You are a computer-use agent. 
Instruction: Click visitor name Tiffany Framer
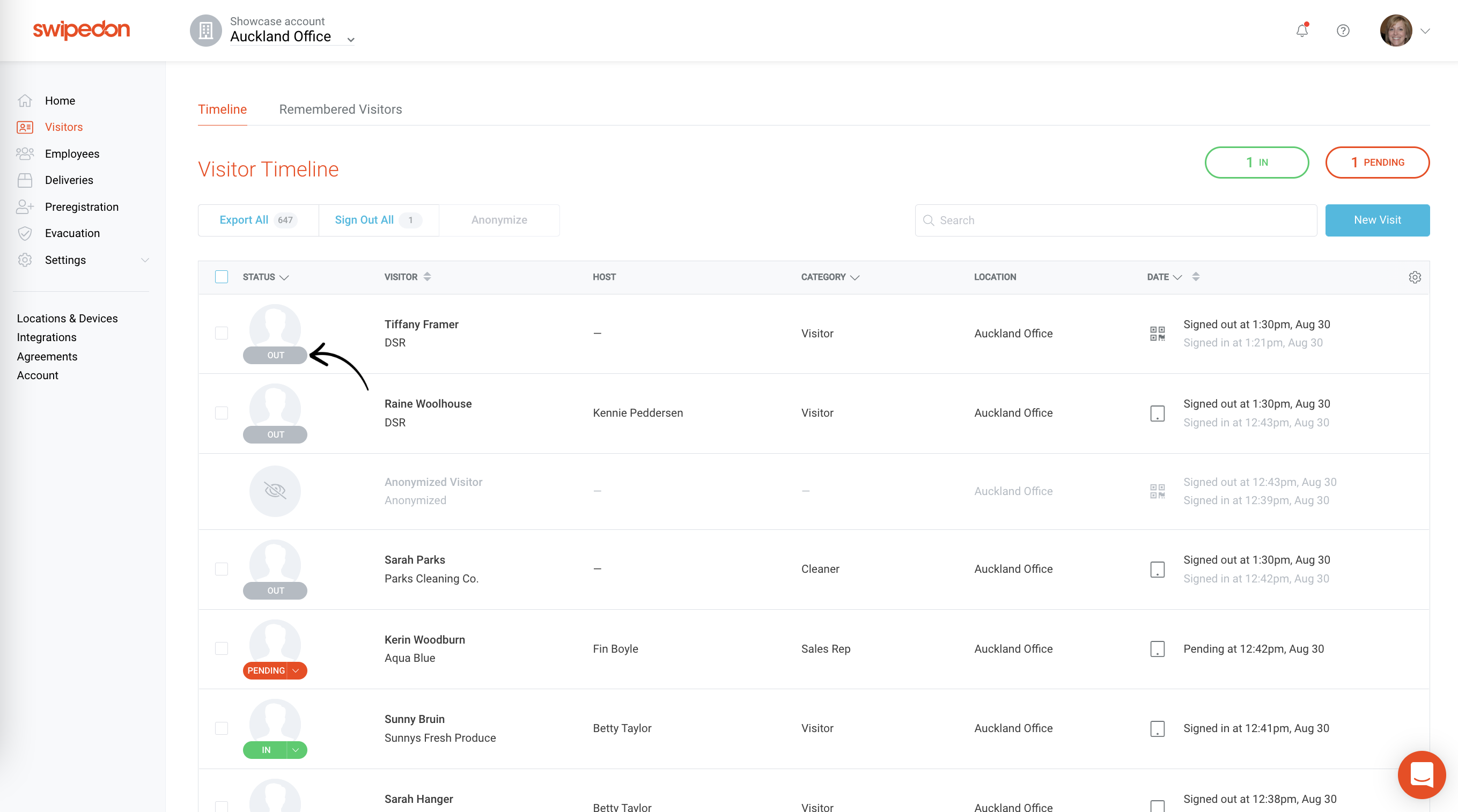pyautogui.click(x=422, y=324)
